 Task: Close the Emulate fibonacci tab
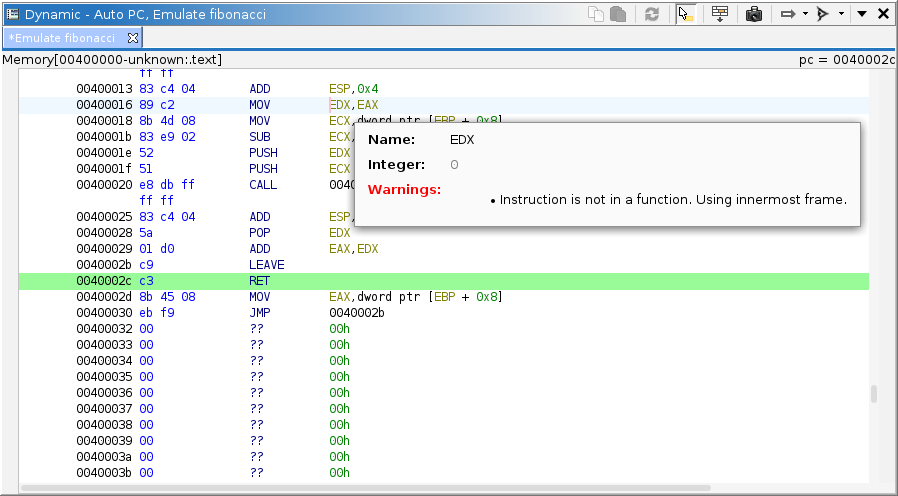point(132,38)
